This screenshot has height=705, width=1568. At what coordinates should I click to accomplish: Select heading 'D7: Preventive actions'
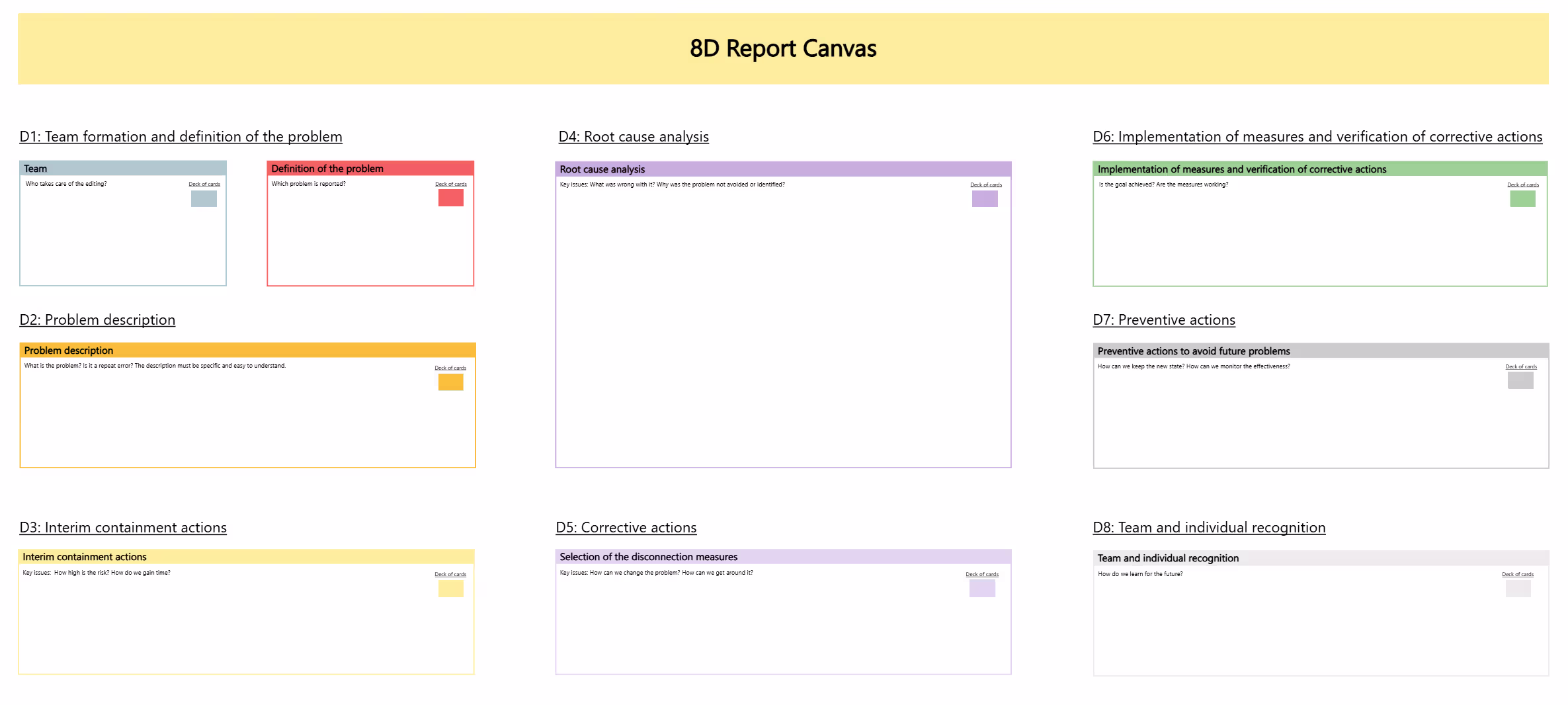point(1164,320)
